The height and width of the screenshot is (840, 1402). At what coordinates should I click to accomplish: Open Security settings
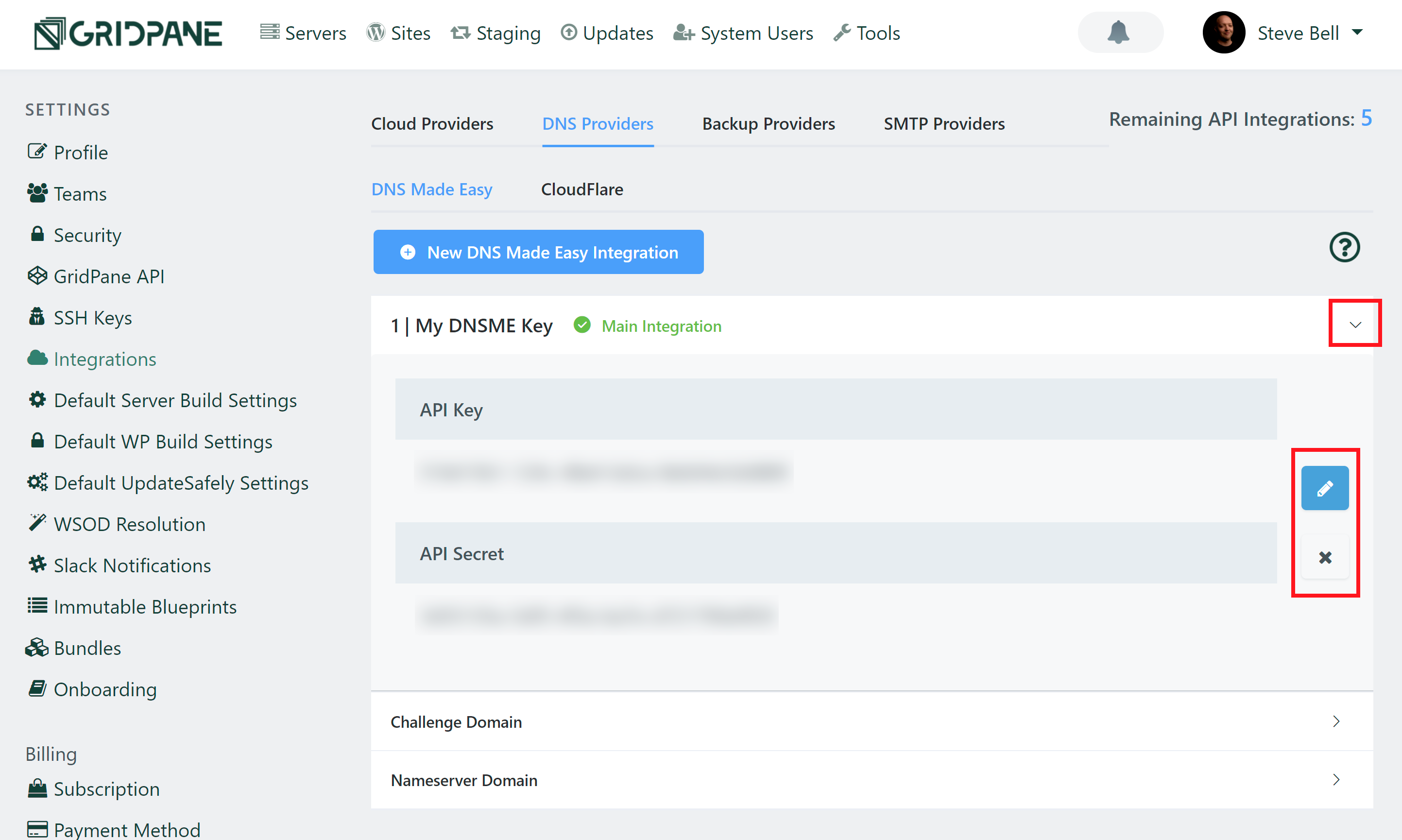point(75,235)
